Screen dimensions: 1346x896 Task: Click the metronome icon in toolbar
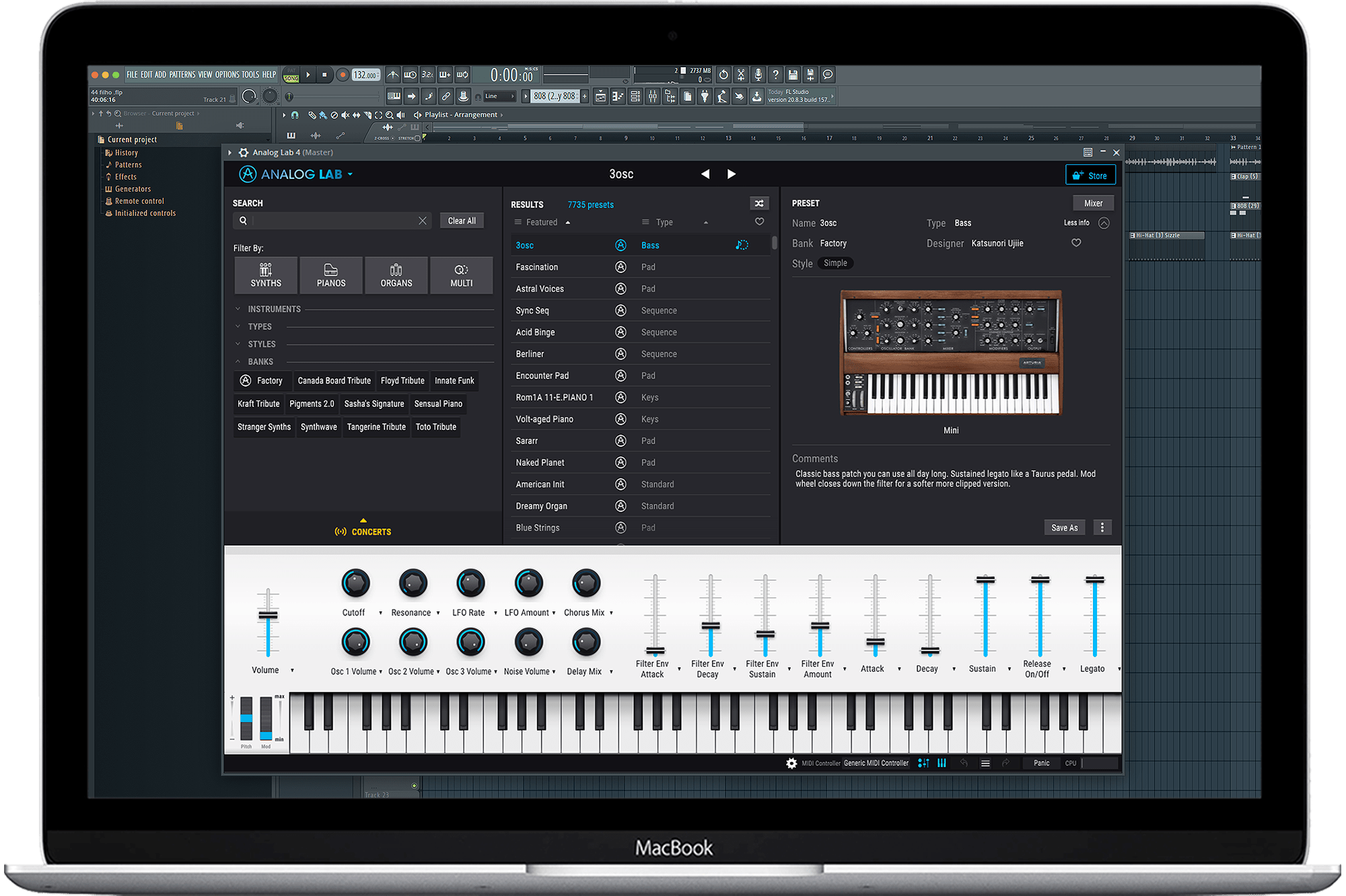pos(393,75)
